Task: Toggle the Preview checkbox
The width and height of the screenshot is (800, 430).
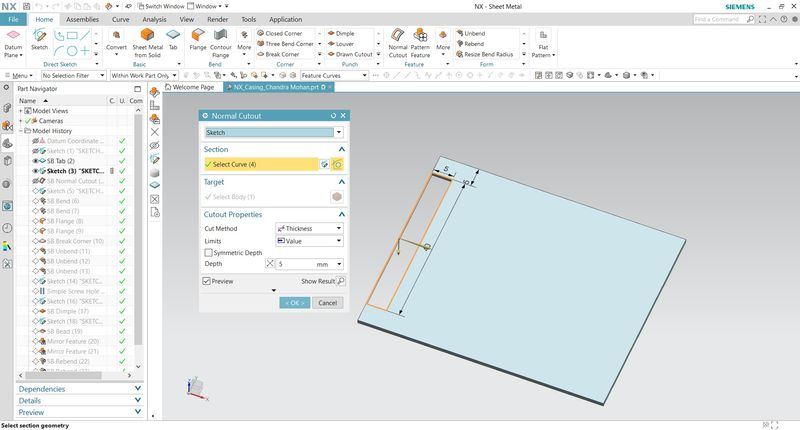Action: (207, 281)
